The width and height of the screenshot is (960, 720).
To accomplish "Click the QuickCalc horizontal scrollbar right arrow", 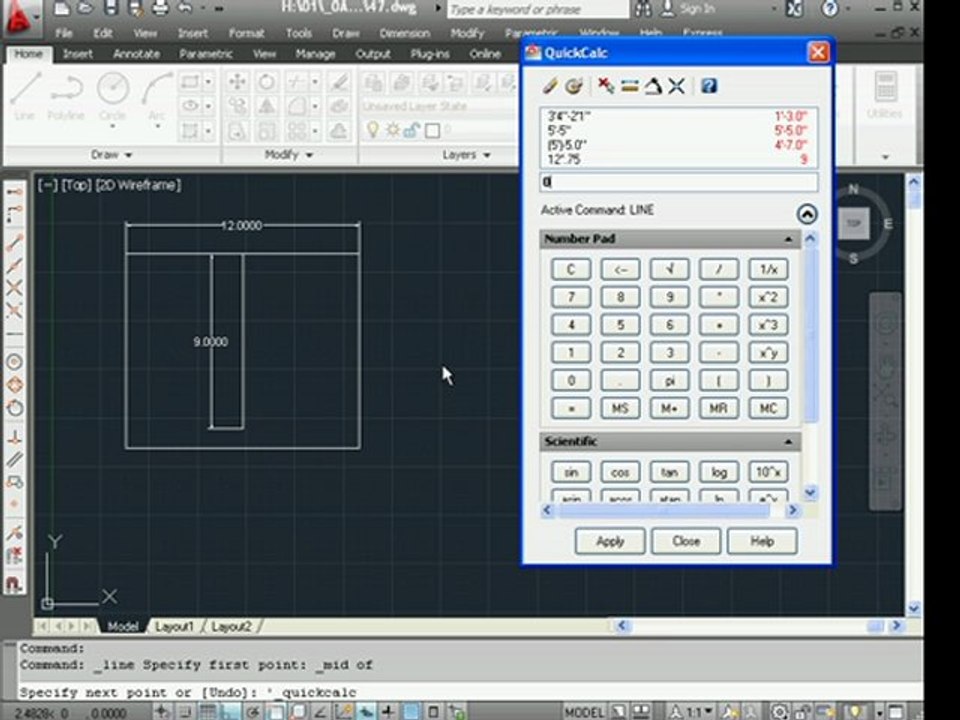I will coord(793,510).
